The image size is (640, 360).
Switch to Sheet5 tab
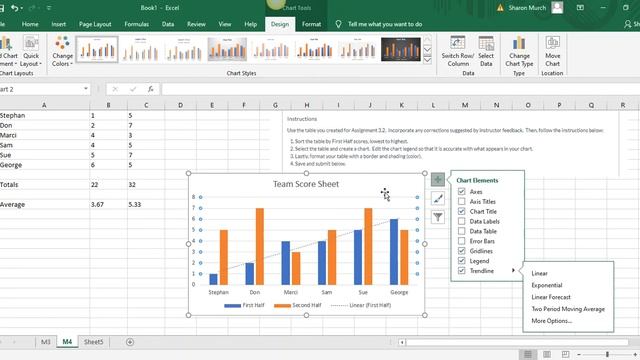coord(93,342)
